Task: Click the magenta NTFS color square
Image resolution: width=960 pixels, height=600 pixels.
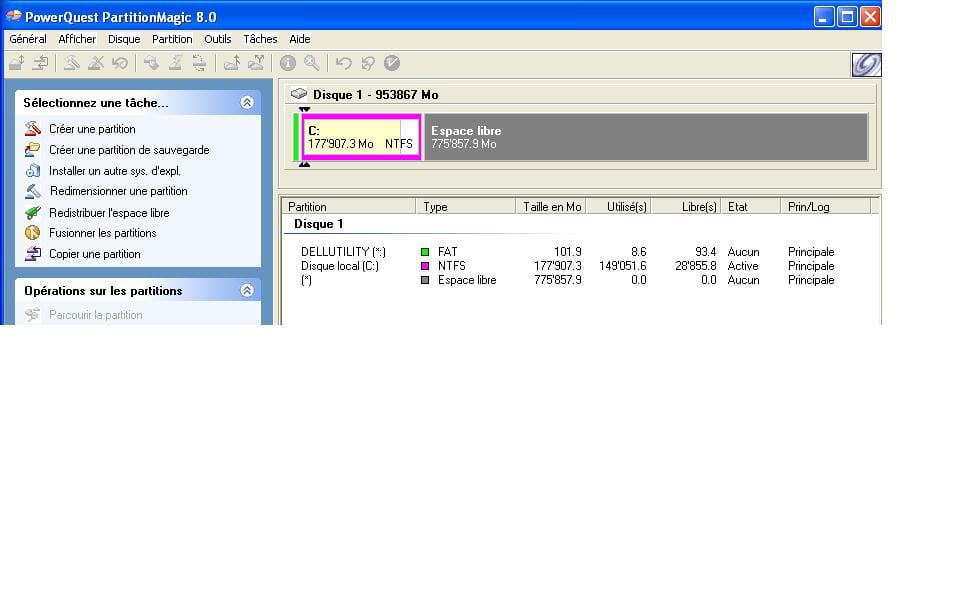Action: click(425, 266)
